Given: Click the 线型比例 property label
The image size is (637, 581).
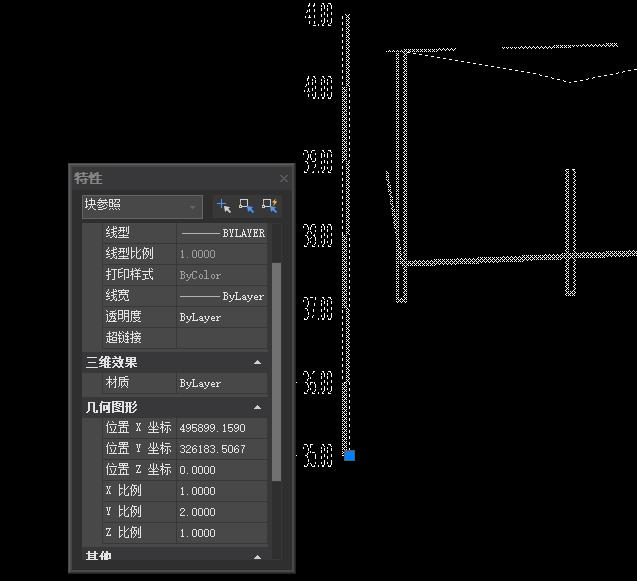Looking at the screenshot, I should click(x=130, y=254).
